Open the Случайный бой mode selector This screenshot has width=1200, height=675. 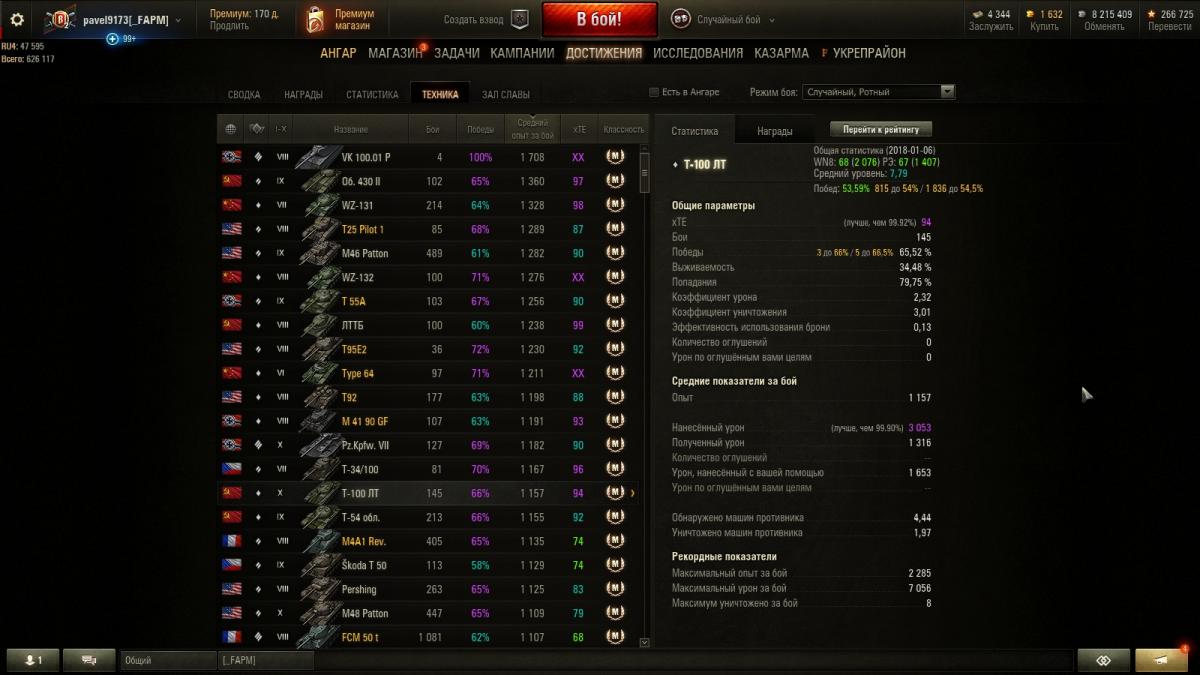(723, 20)
